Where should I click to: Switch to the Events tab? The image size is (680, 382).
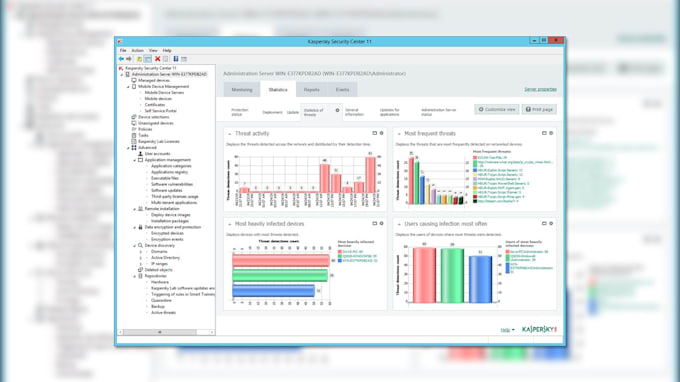click(343, 90)
